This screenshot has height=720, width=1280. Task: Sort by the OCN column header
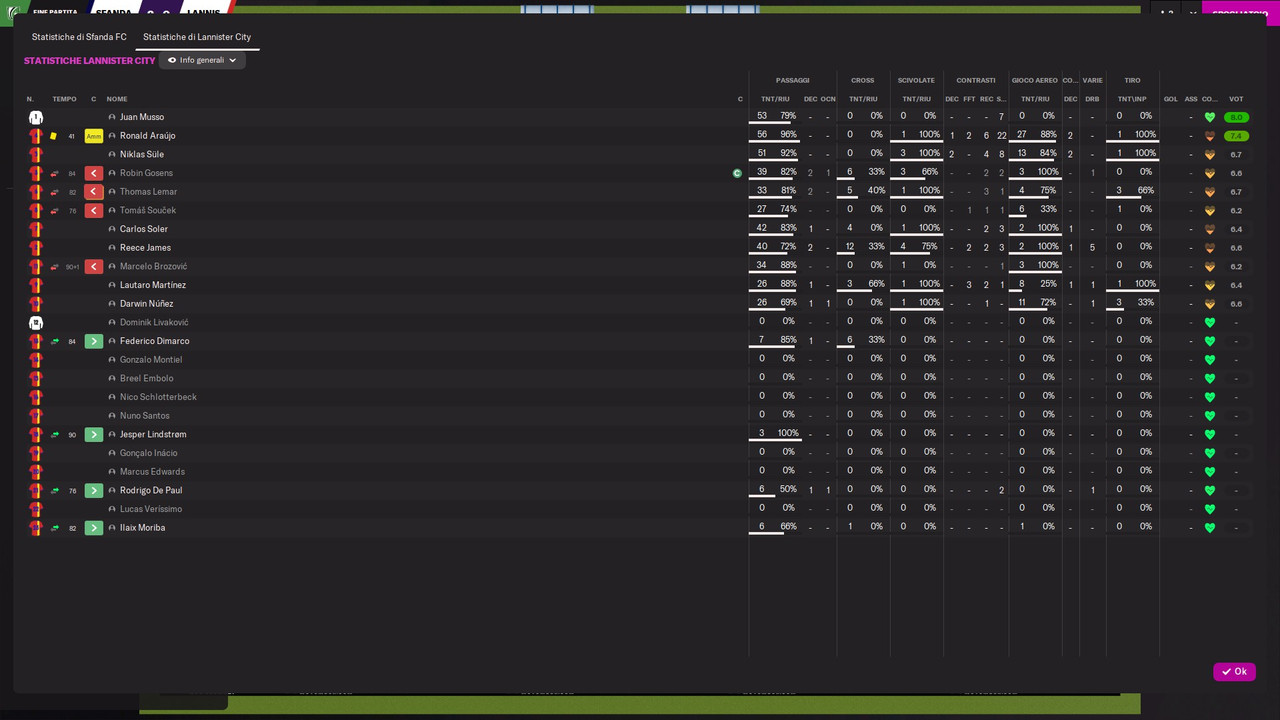point(828,99)
